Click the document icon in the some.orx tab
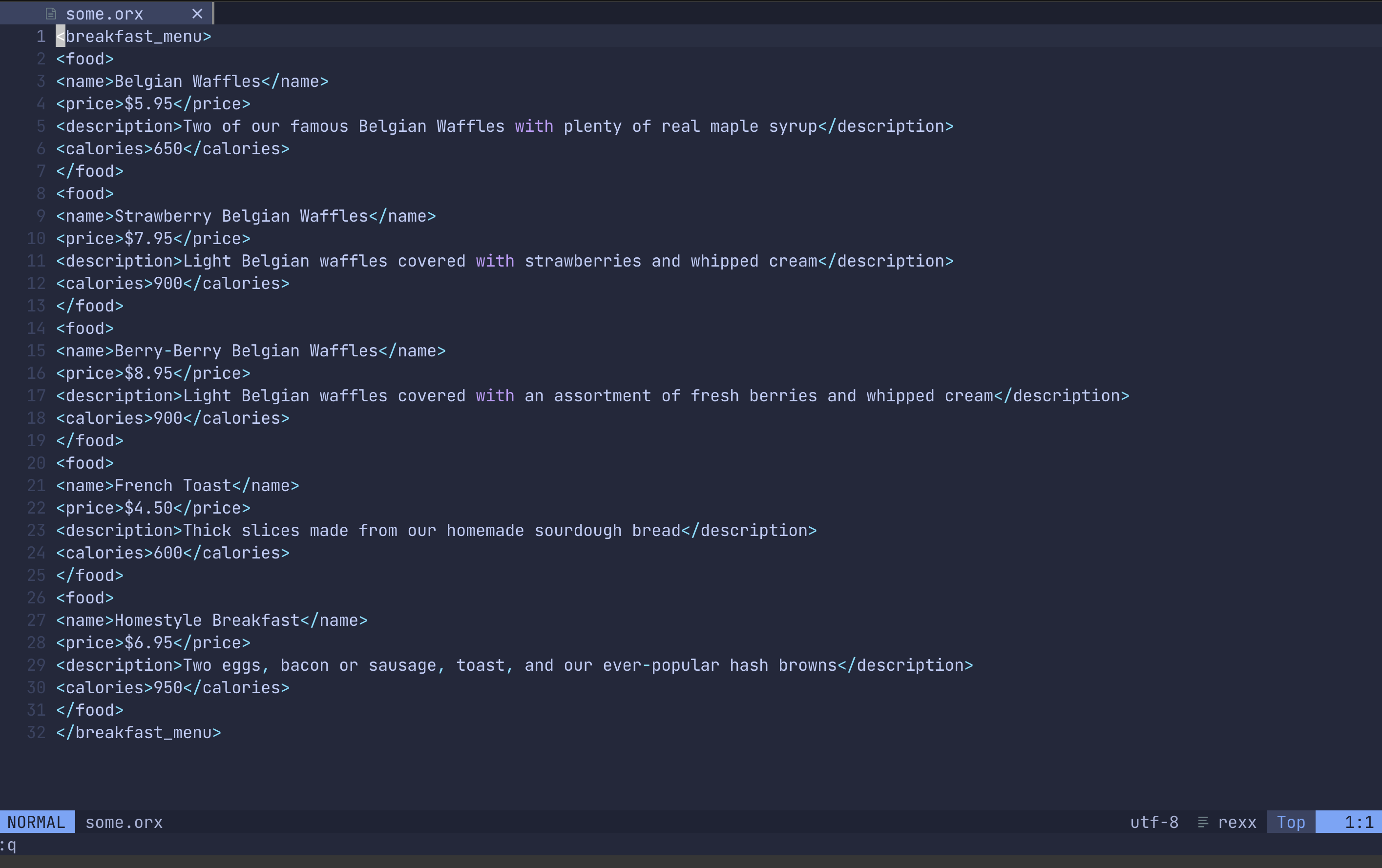The image size is (1382, 868). [x=52, y=13]
